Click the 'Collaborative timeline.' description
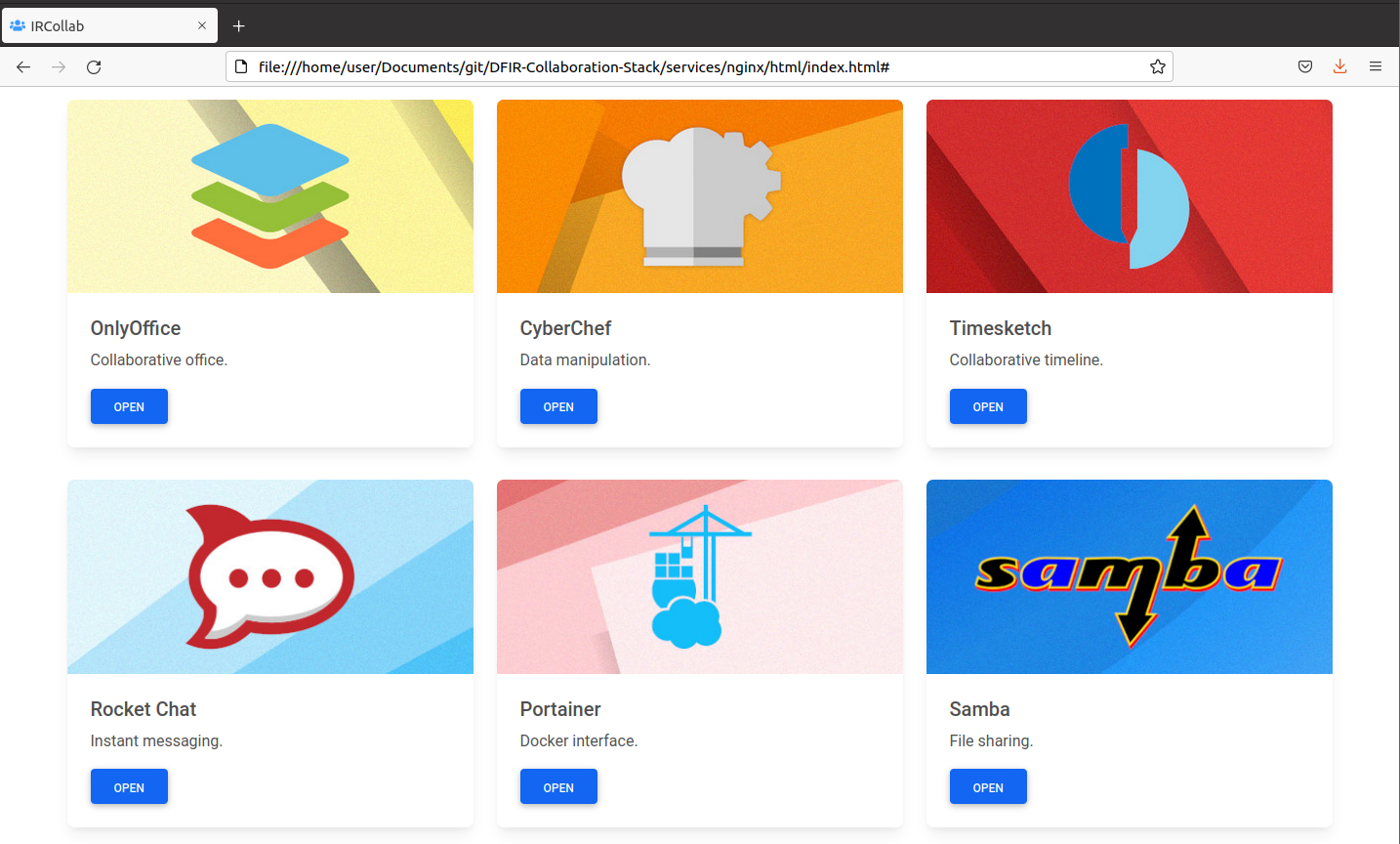The width and height of the screenshot is (1400, 844). pyautogui.click(x=1027, y=359)
